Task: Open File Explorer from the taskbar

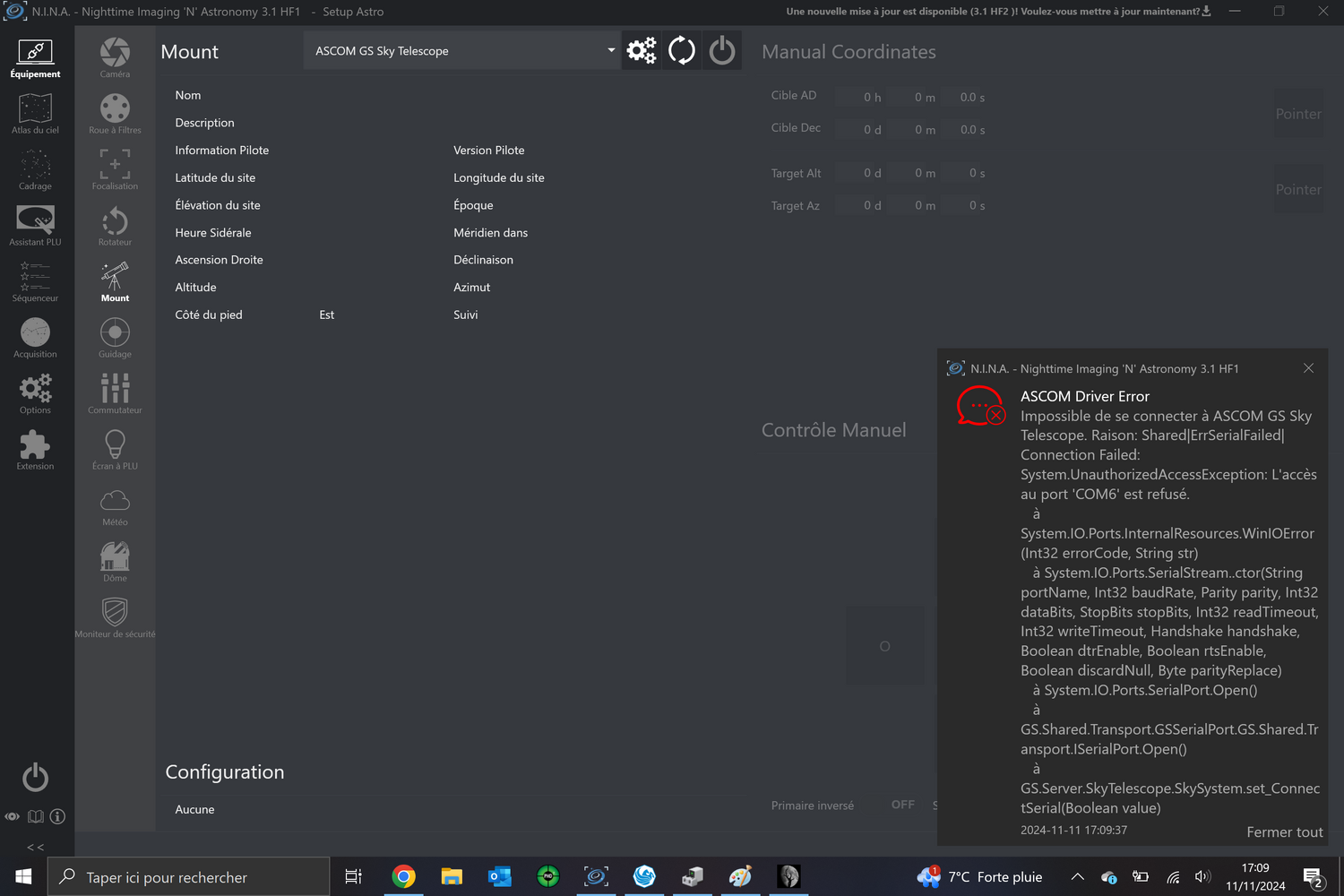Action: [452, 876]
